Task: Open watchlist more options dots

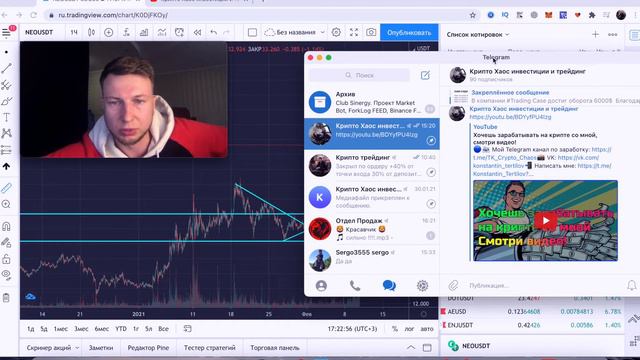Action: coord(613,35)
